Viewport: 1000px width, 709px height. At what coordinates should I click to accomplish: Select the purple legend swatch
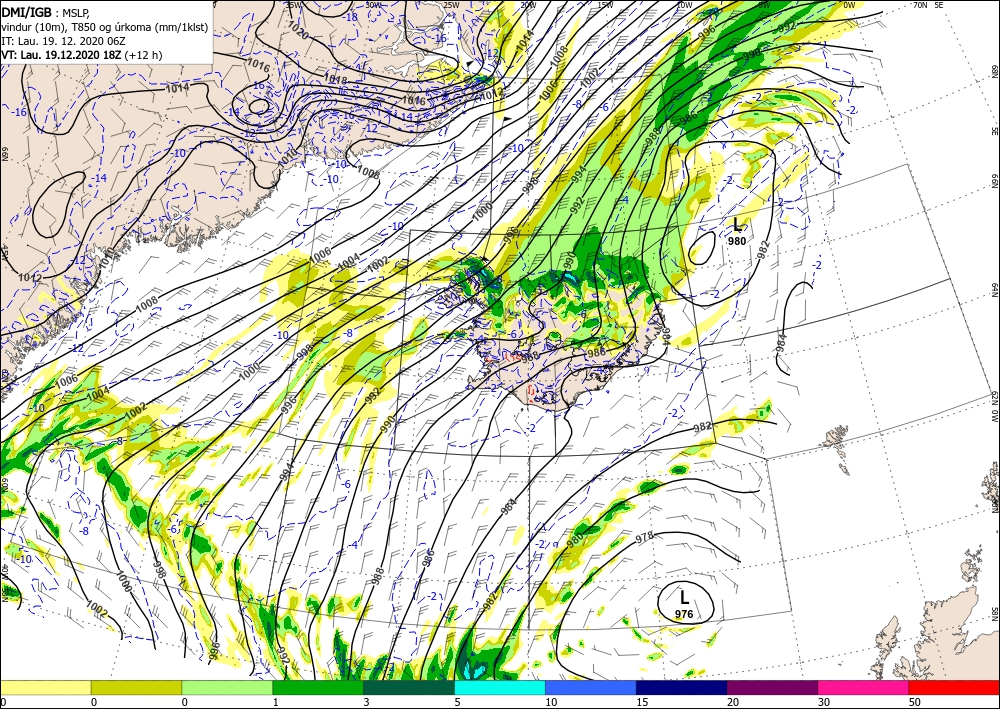(x=772, y=688)
